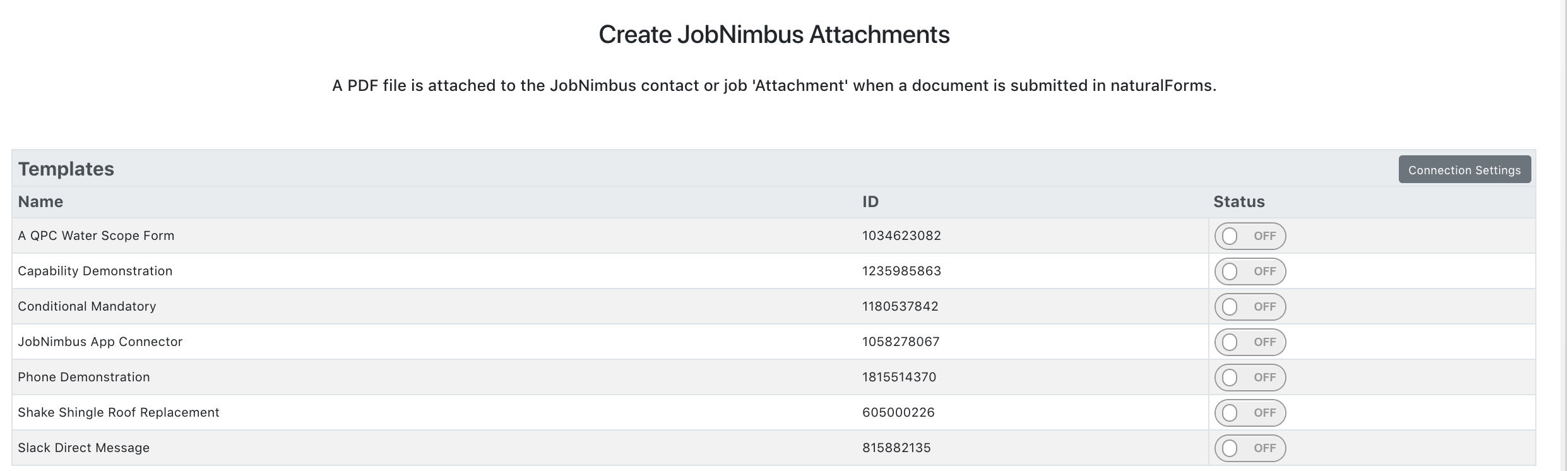The width and height of the screenshot is (1568, 471).
Task: Click the Capability Demonstration template name
Action: (95, 271)
